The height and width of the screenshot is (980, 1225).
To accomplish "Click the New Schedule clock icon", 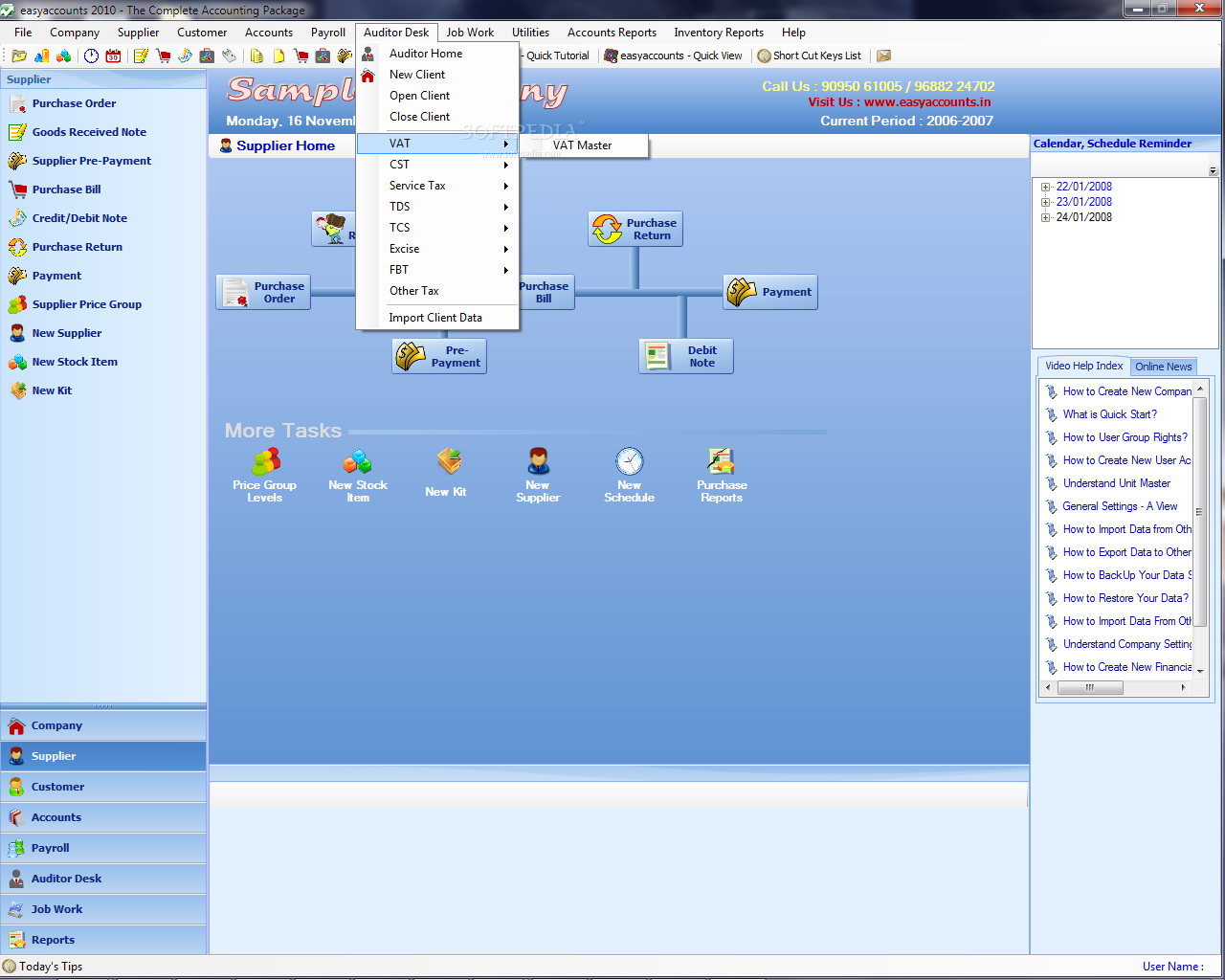I will pyautogui.click(x=630, y=461).
